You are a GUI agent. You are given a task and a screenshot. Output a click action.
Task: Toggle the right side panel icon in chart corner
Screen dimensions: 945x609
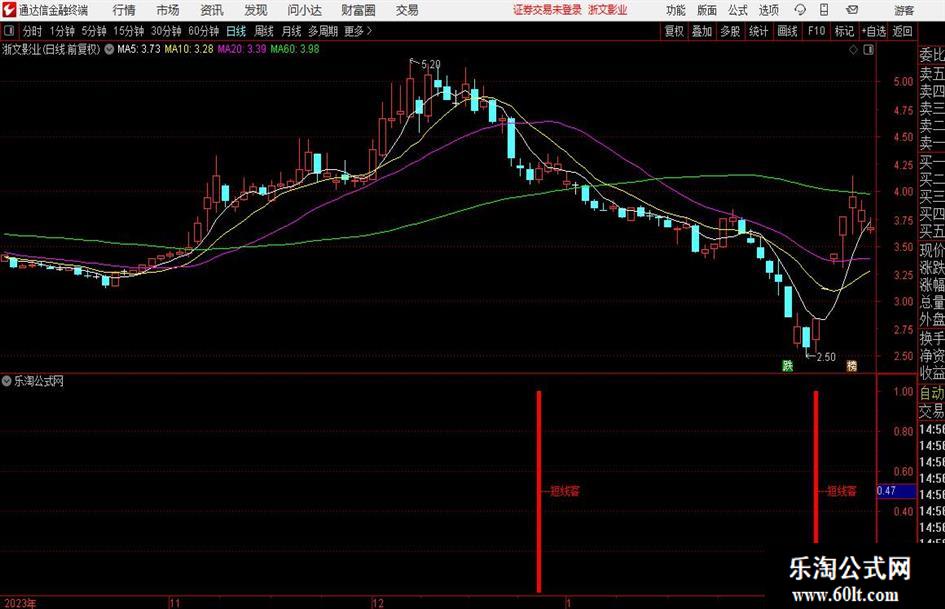(x=868, y=50)
